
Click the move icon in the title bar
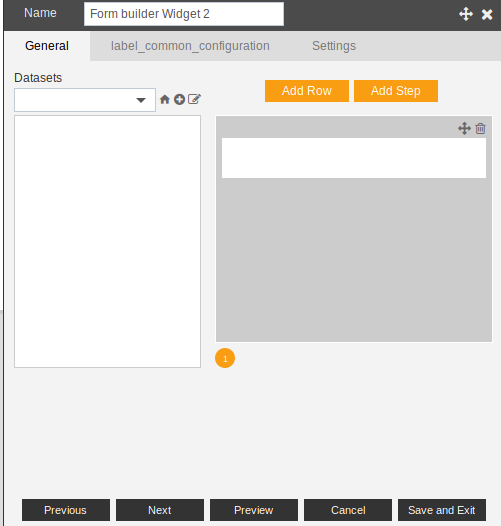(x=466, y=14)
